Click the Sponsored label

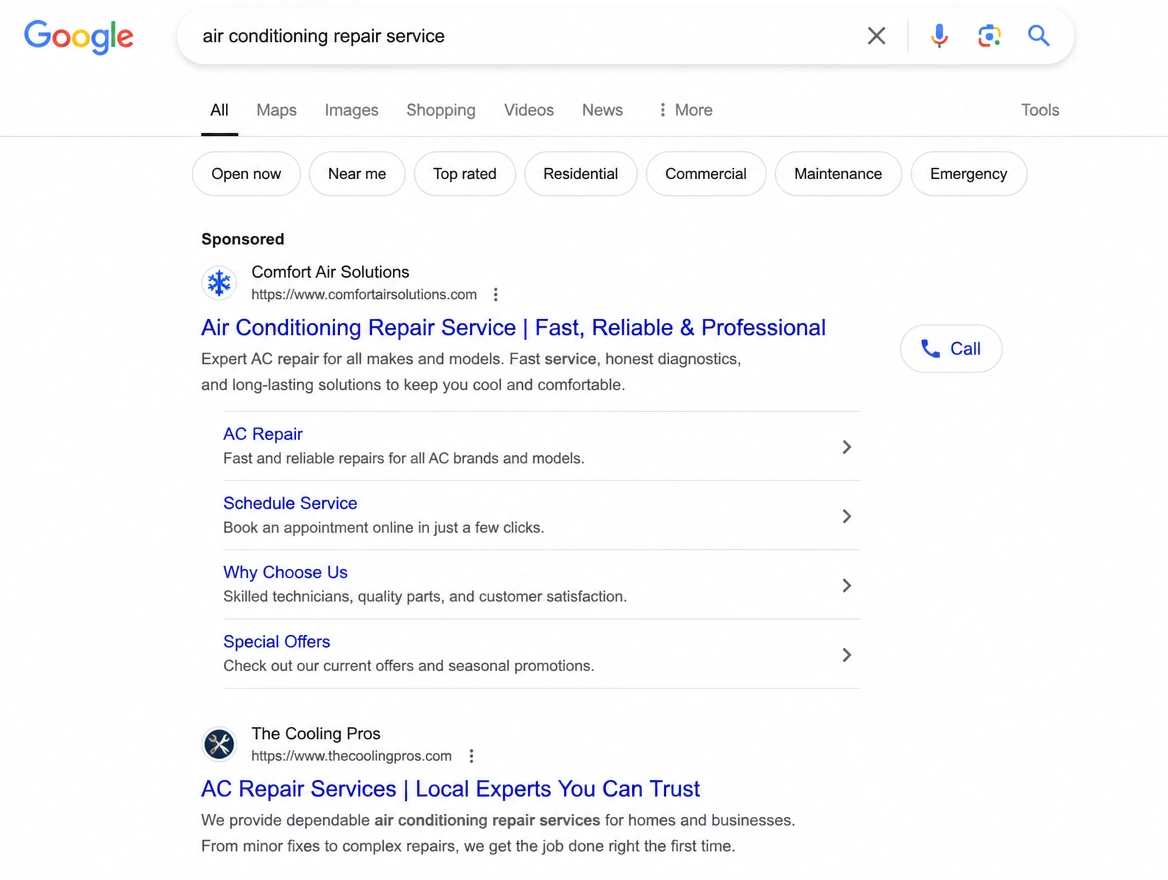(x=243, y=239)
